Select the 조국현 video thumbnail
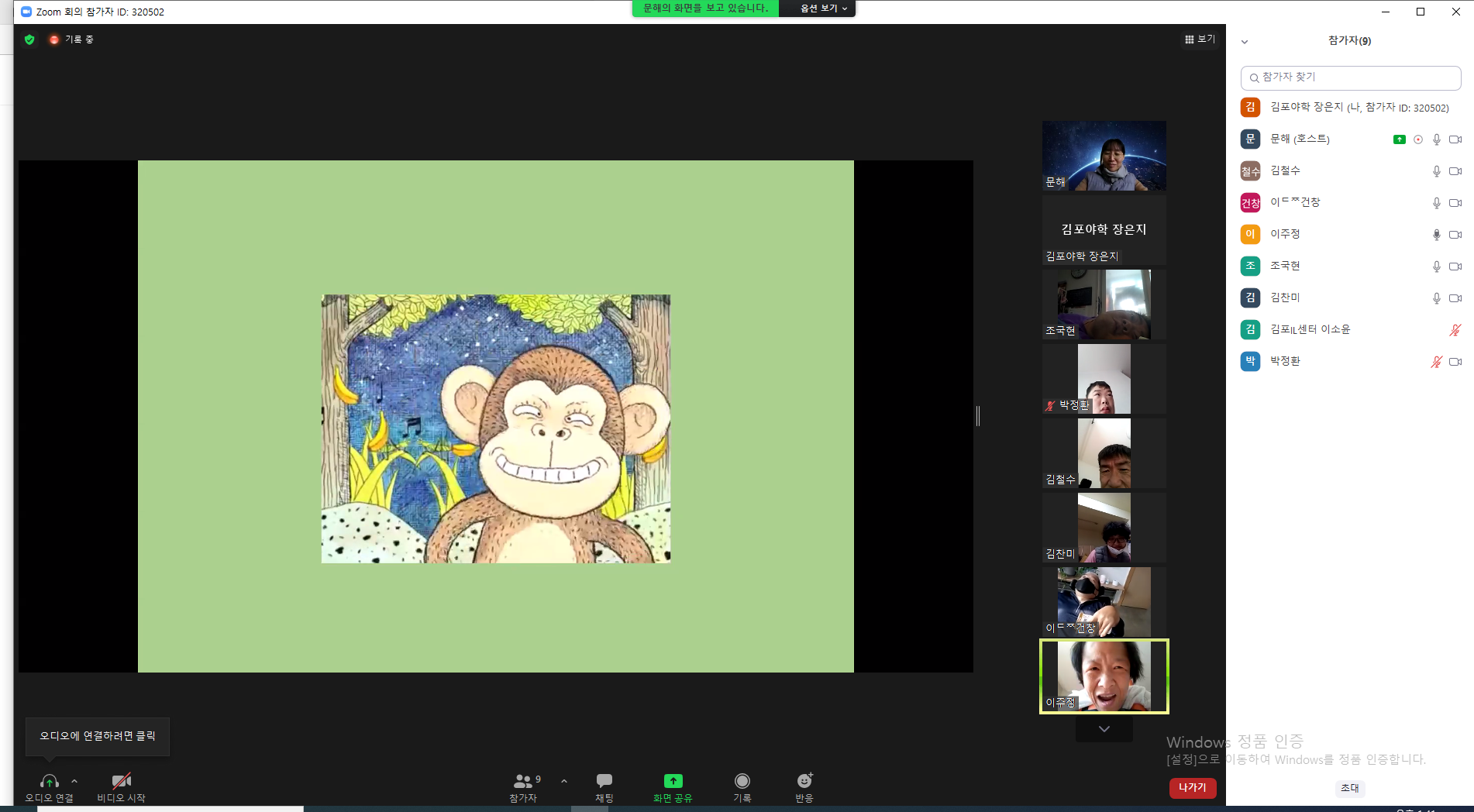 click(x=1104, y=304)
